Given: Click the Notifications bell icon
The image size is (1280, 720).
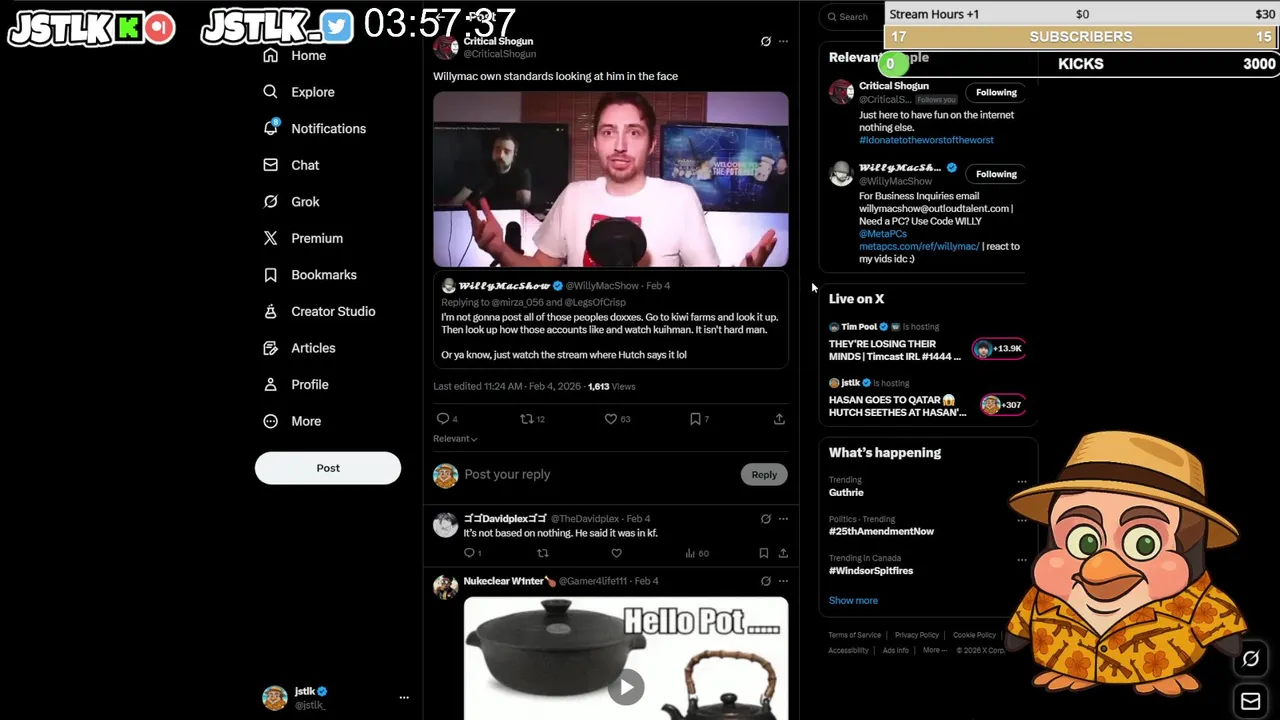Looking at the screenshot, I should tap(270, 128).
